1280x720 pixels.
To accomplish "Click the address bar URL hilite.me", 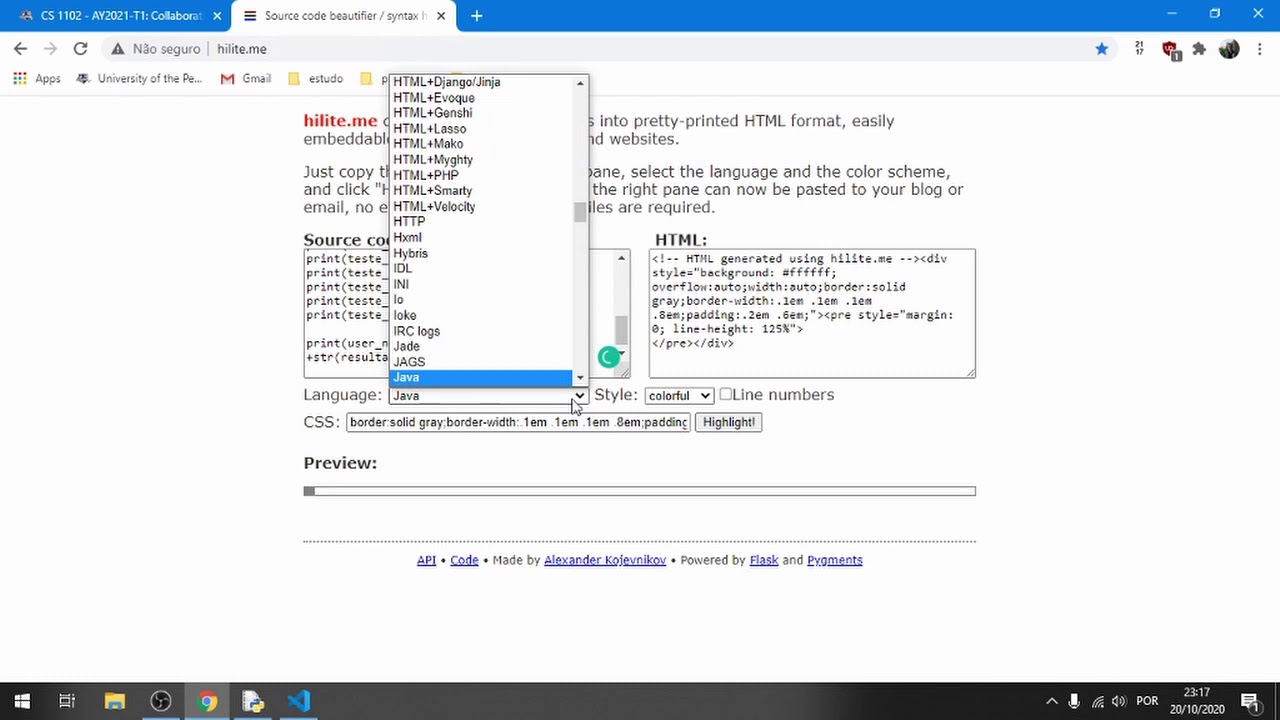I will pyautogui.click(x=241, y=49).
